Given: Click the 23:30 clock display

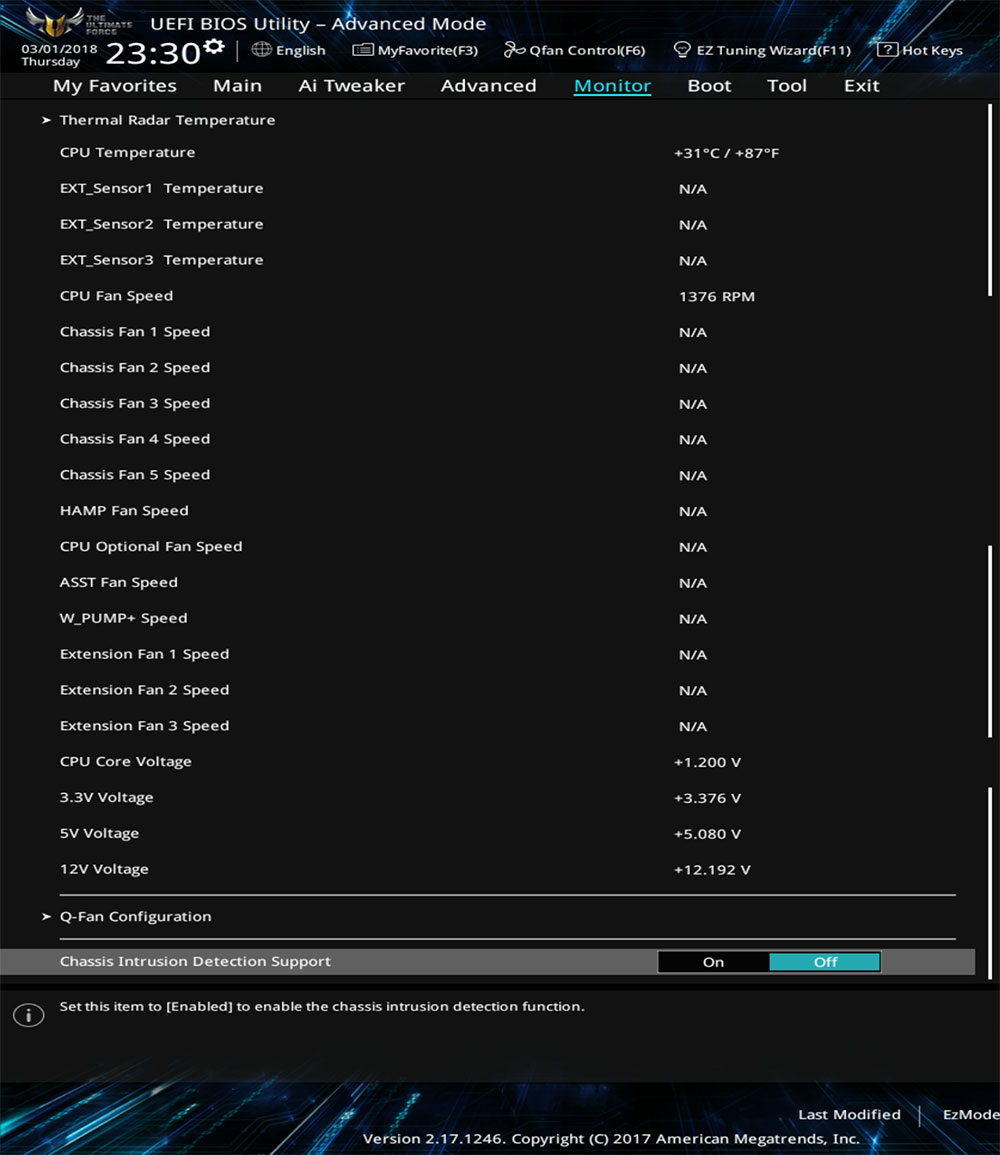Looking at the screenshot, I should (x=152, y=53).
